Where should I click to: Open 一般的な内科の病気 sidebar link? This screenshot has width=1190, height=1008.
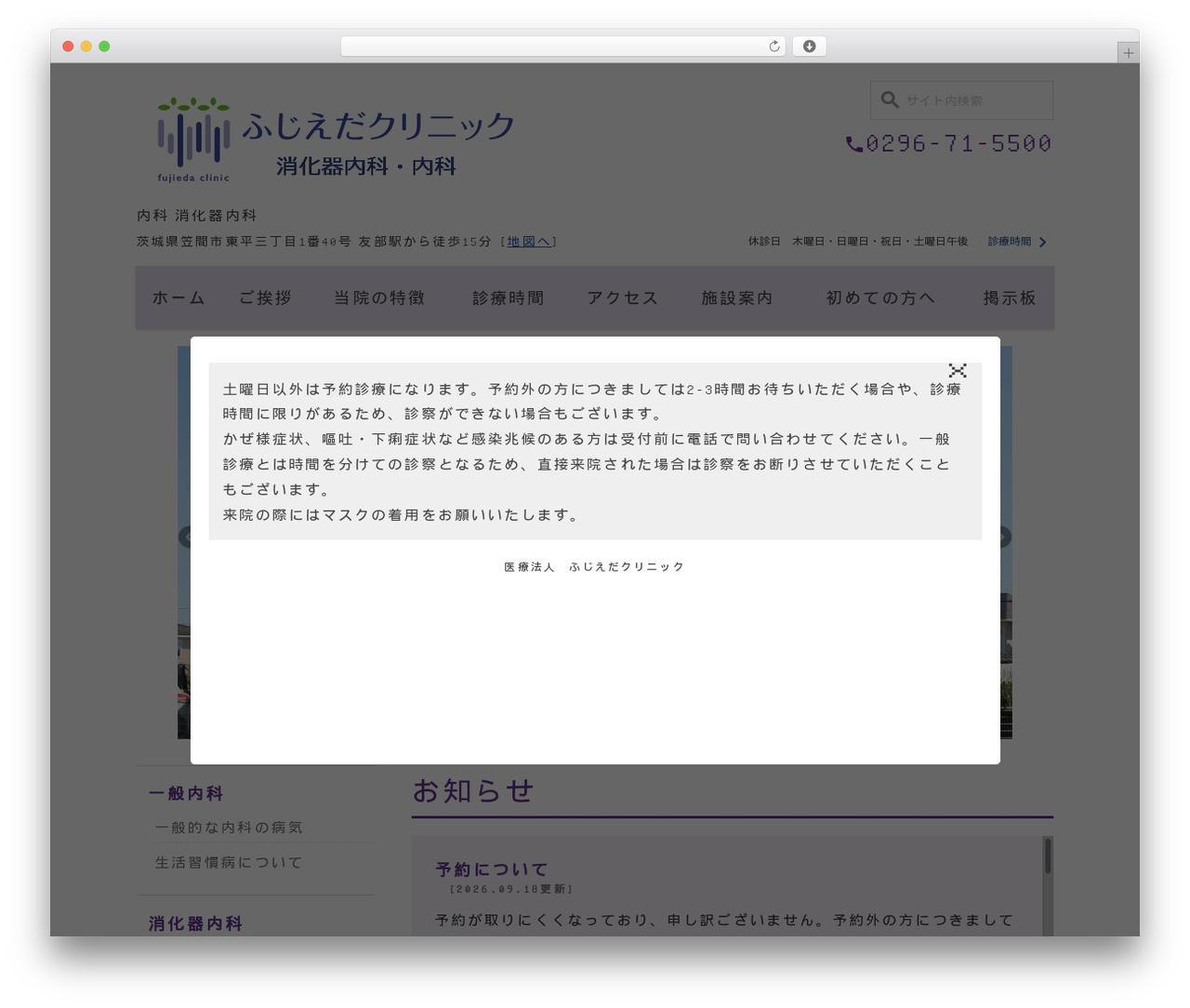click(229, 828)
